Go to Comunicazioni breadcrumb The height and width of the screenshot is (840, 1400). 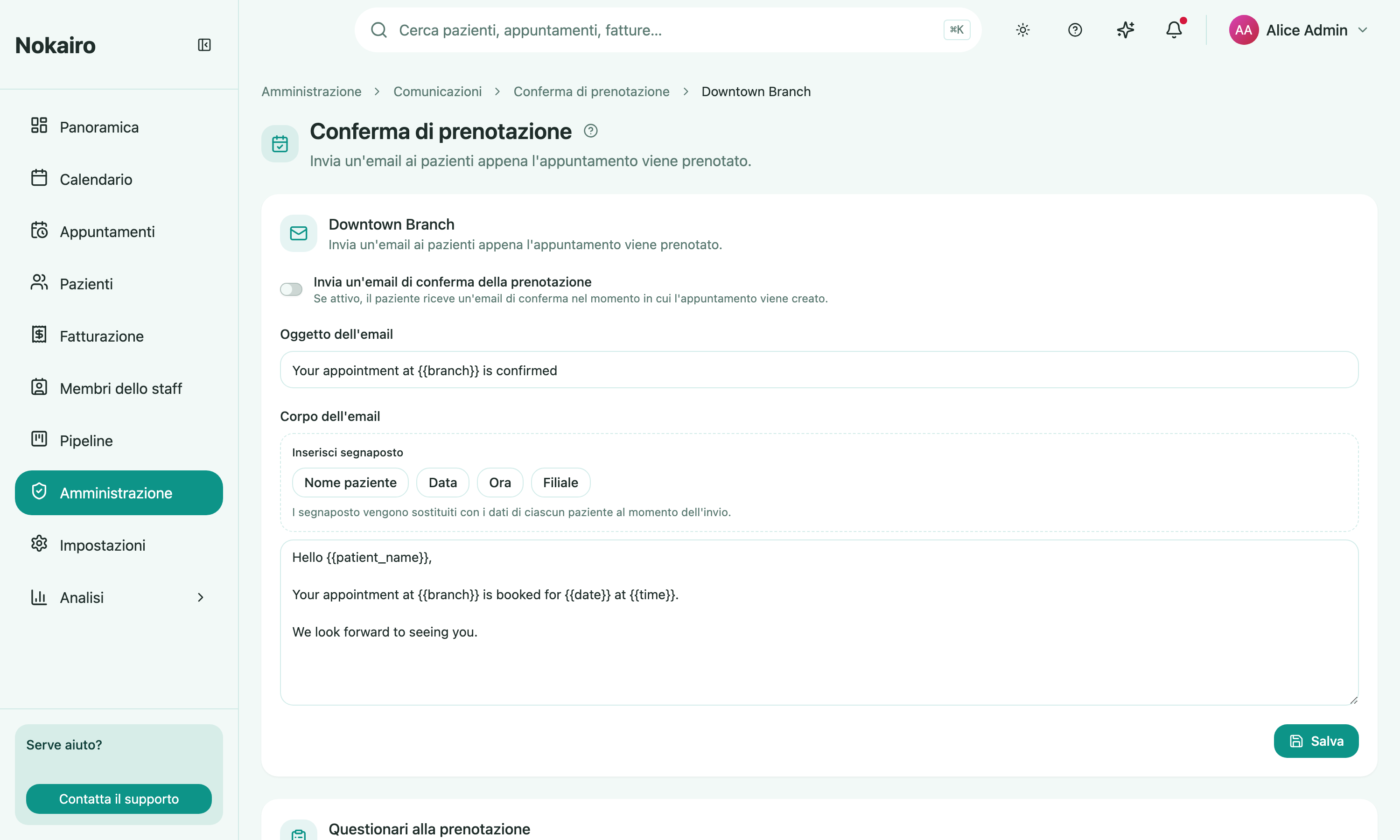point(437,91)
